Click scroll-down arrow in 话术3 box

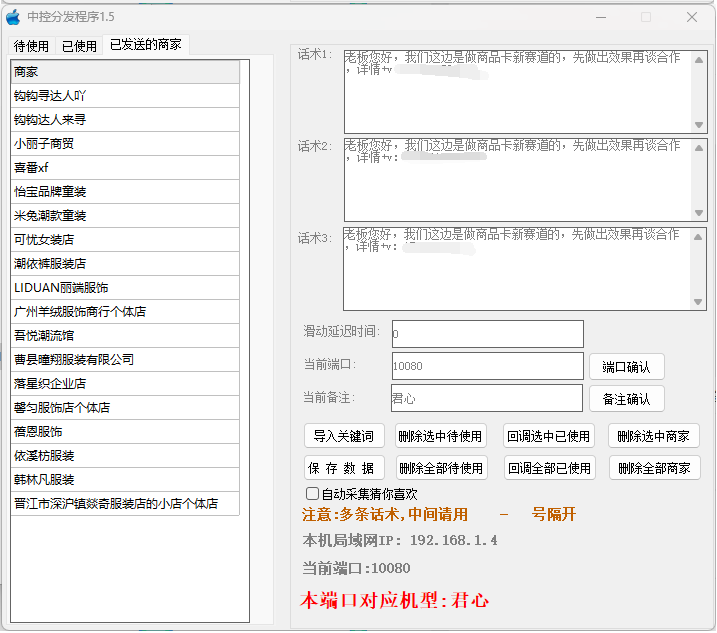(x=699, y=302)
